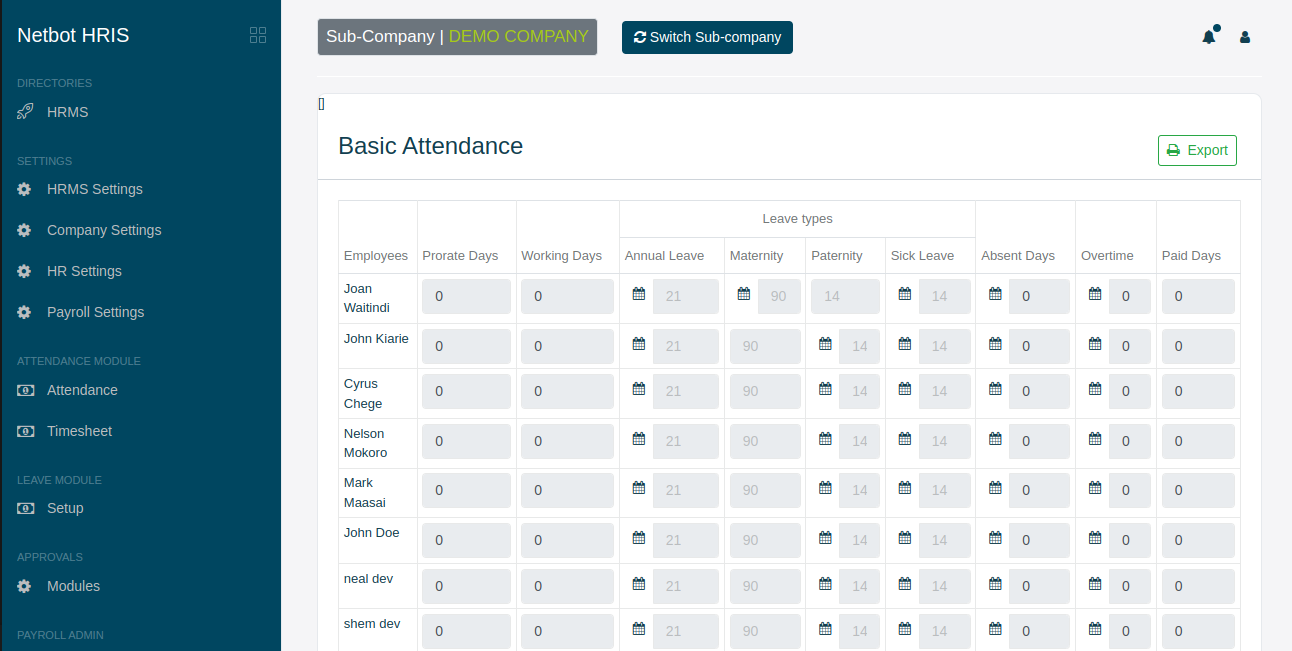This screenshot has width=1292, height=651.
Task: Click Mark Maasai's Paid Days field
Action: [x=1198, y=490]
